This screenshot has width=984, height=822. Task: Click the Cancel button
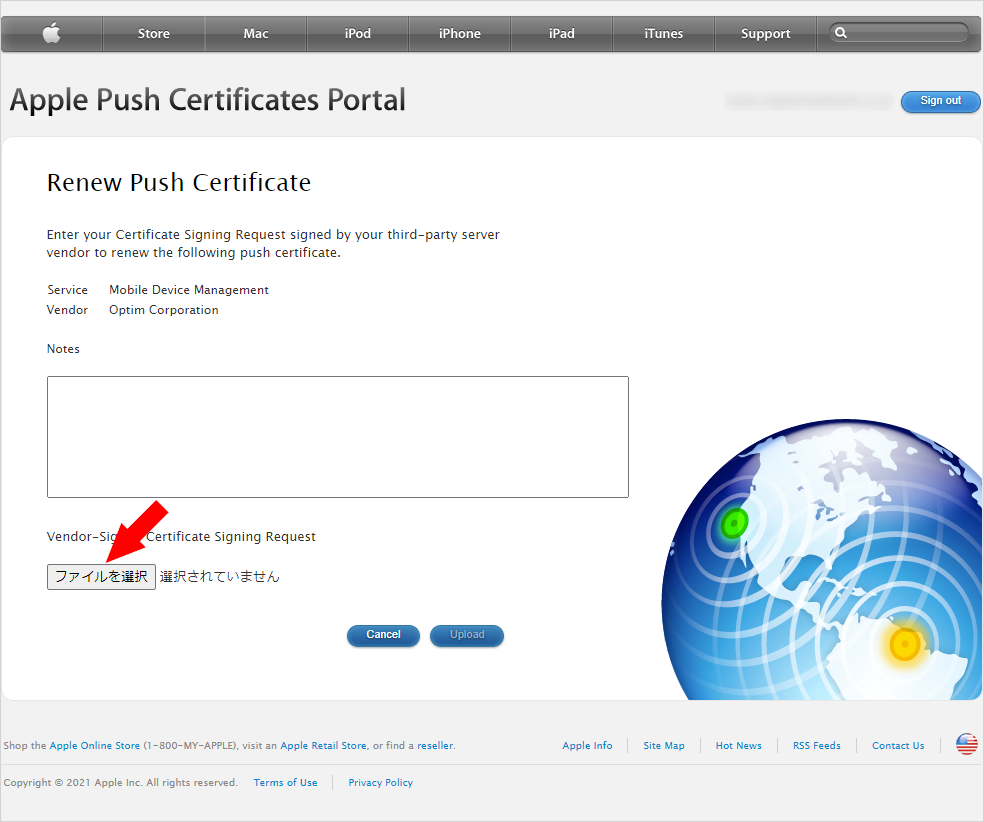(x=383, y=635)
